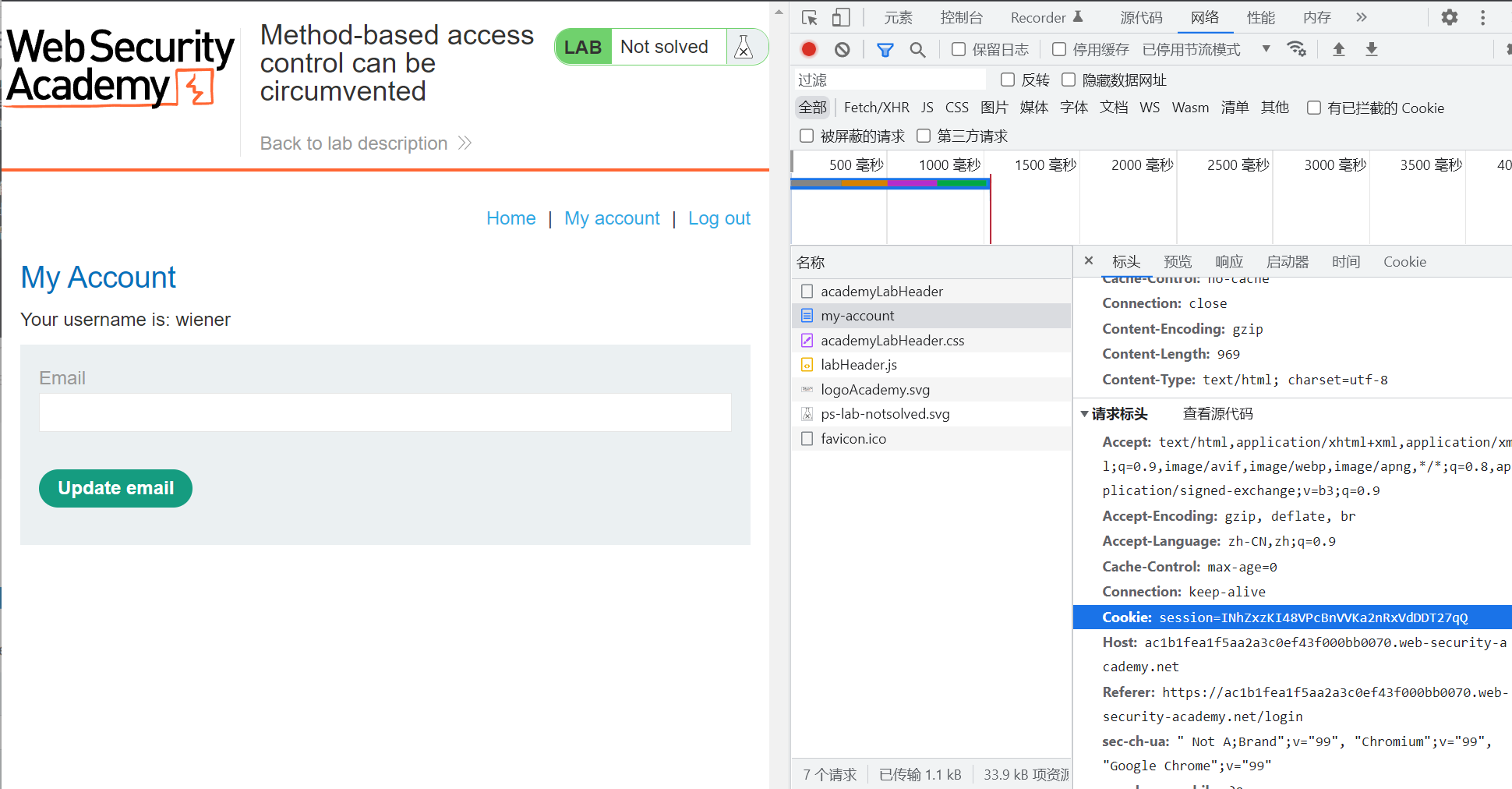Click the Web Security Academy logo
1512x789 pixels.
tap(120, 68)
